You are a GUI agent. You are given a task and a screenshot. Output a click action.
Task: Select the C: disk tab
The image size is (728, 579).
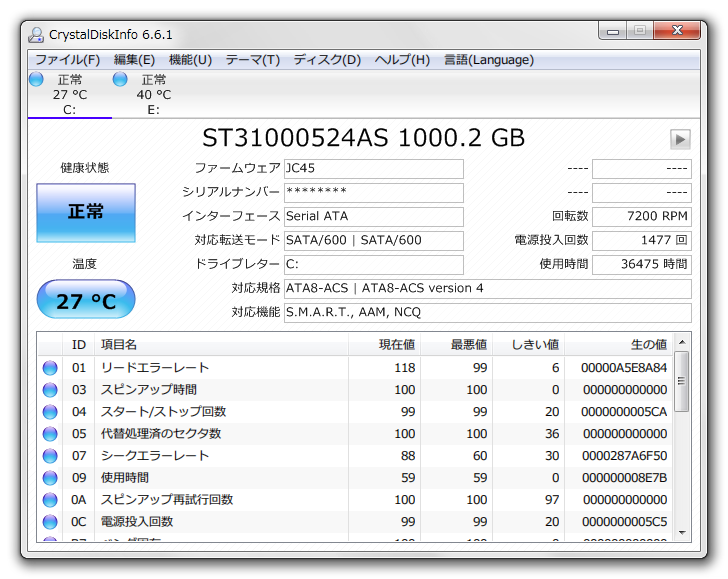tap(70, 94)
